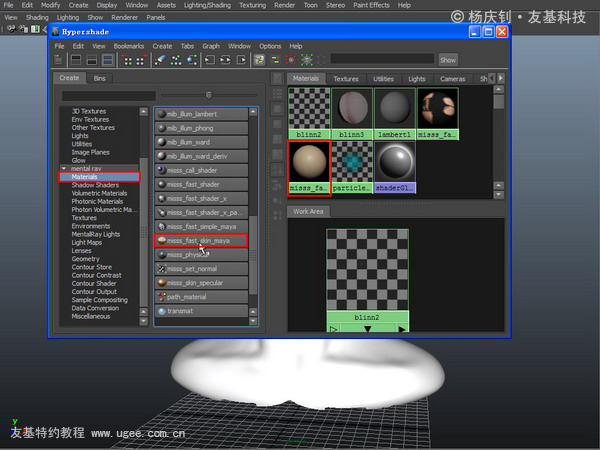
Task: Click the green dotted-square toolbar icon
Action: pyautogui.click(x=307, y=60)
